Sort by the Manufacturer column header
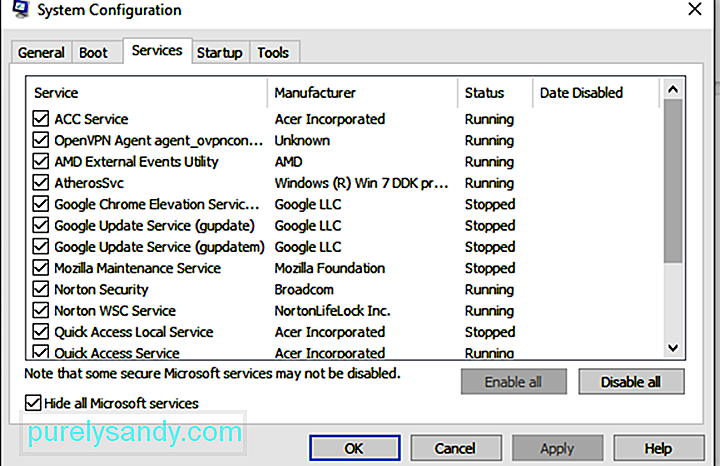The height and width of the screenshot is (466, 720). point(362,93)
